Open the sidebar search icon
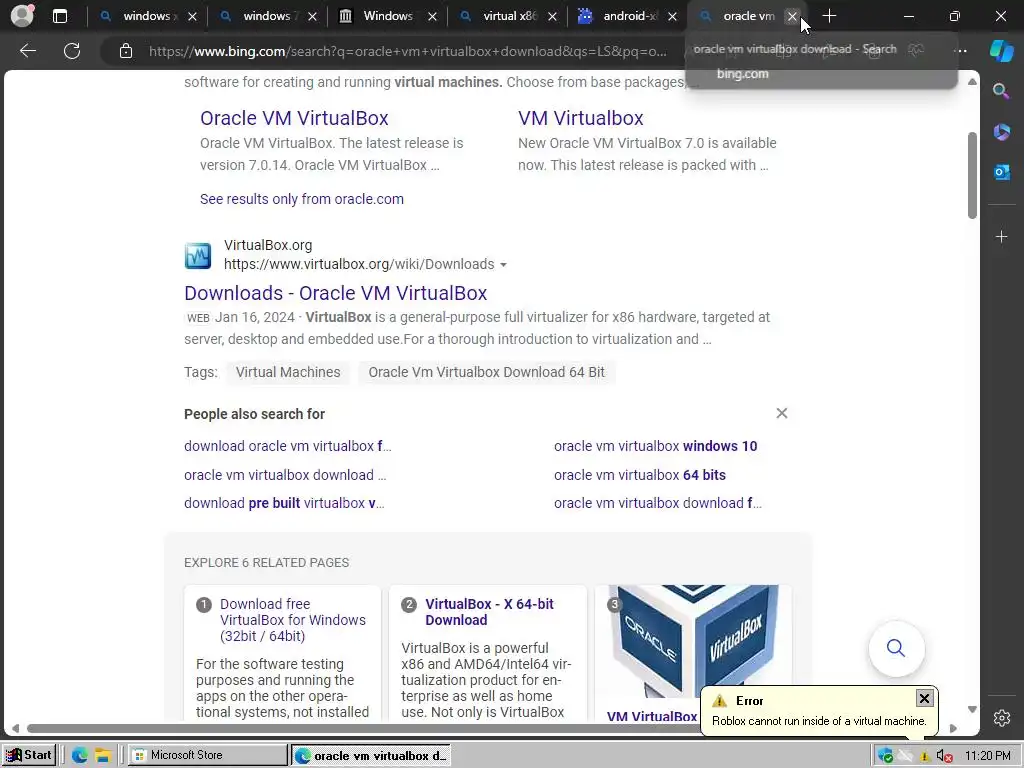This screenshot has width=1024, height=768. (1001, 91)
